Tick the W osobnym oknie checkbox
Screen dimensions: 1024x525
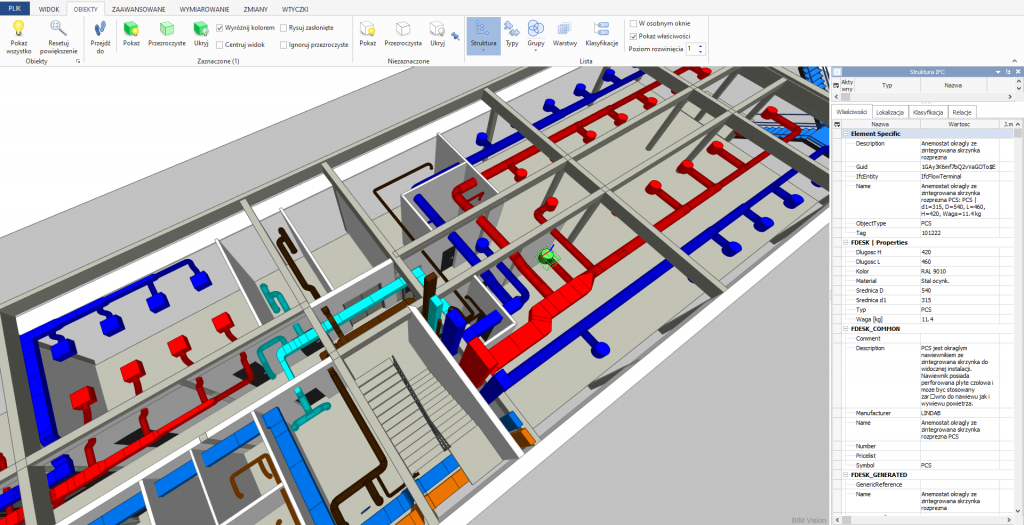point(633,23)
